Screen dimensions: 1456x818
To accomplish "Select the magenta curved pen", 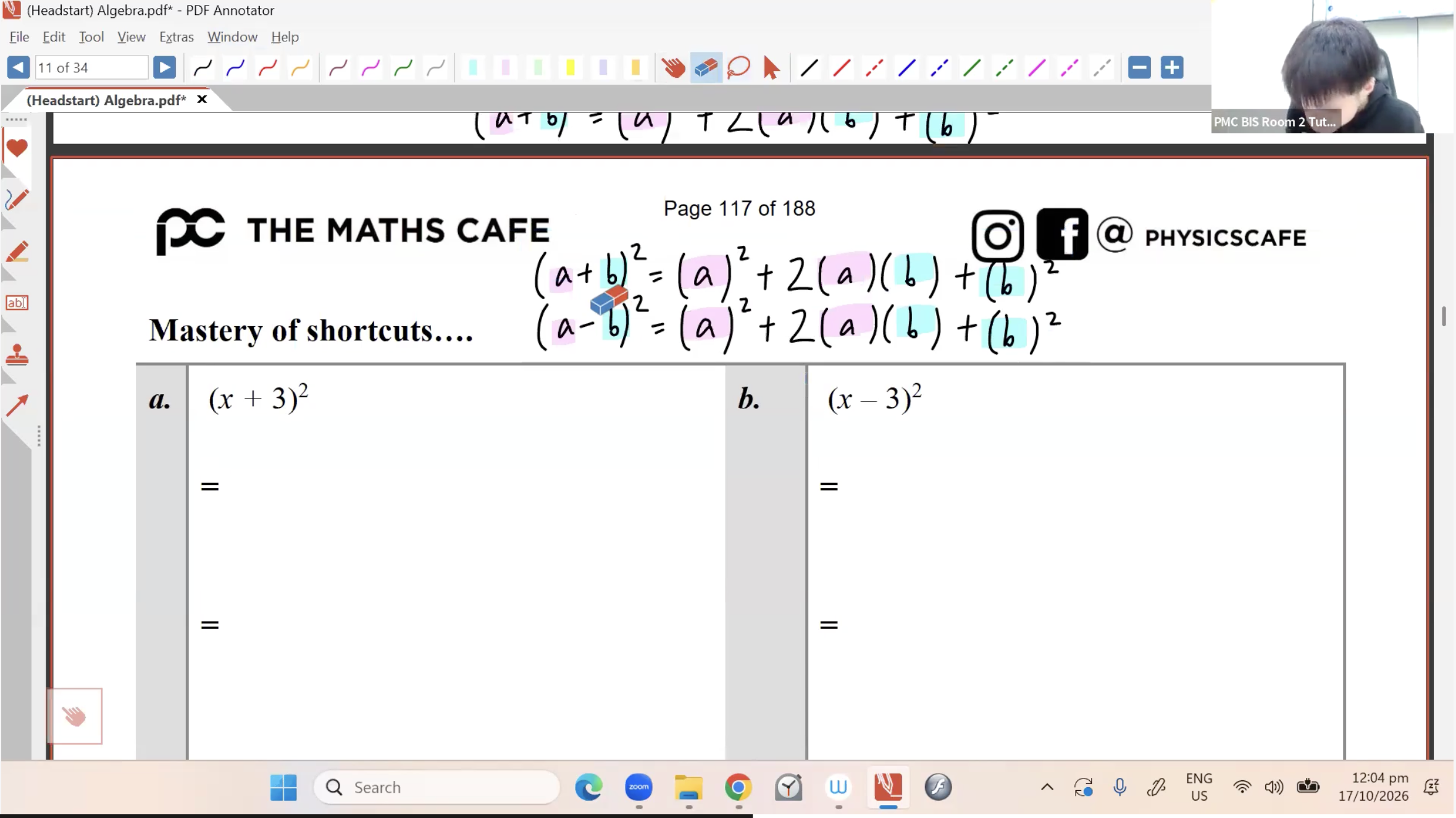I will [370, 67].
